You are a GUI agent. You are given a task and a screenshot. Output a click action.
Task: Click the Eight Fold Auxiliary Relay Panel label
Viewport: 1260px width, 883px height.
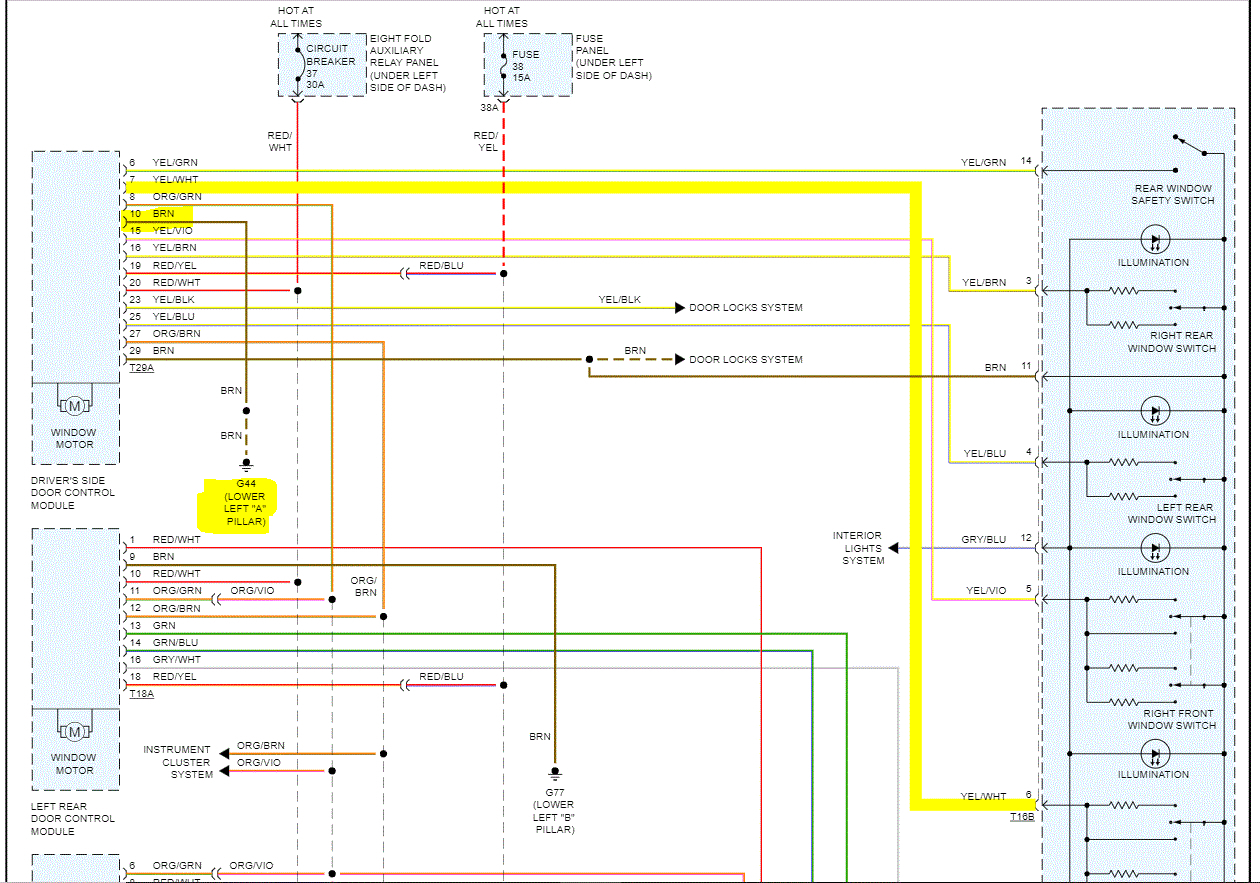pyautogui.click(x=407, y=63)
